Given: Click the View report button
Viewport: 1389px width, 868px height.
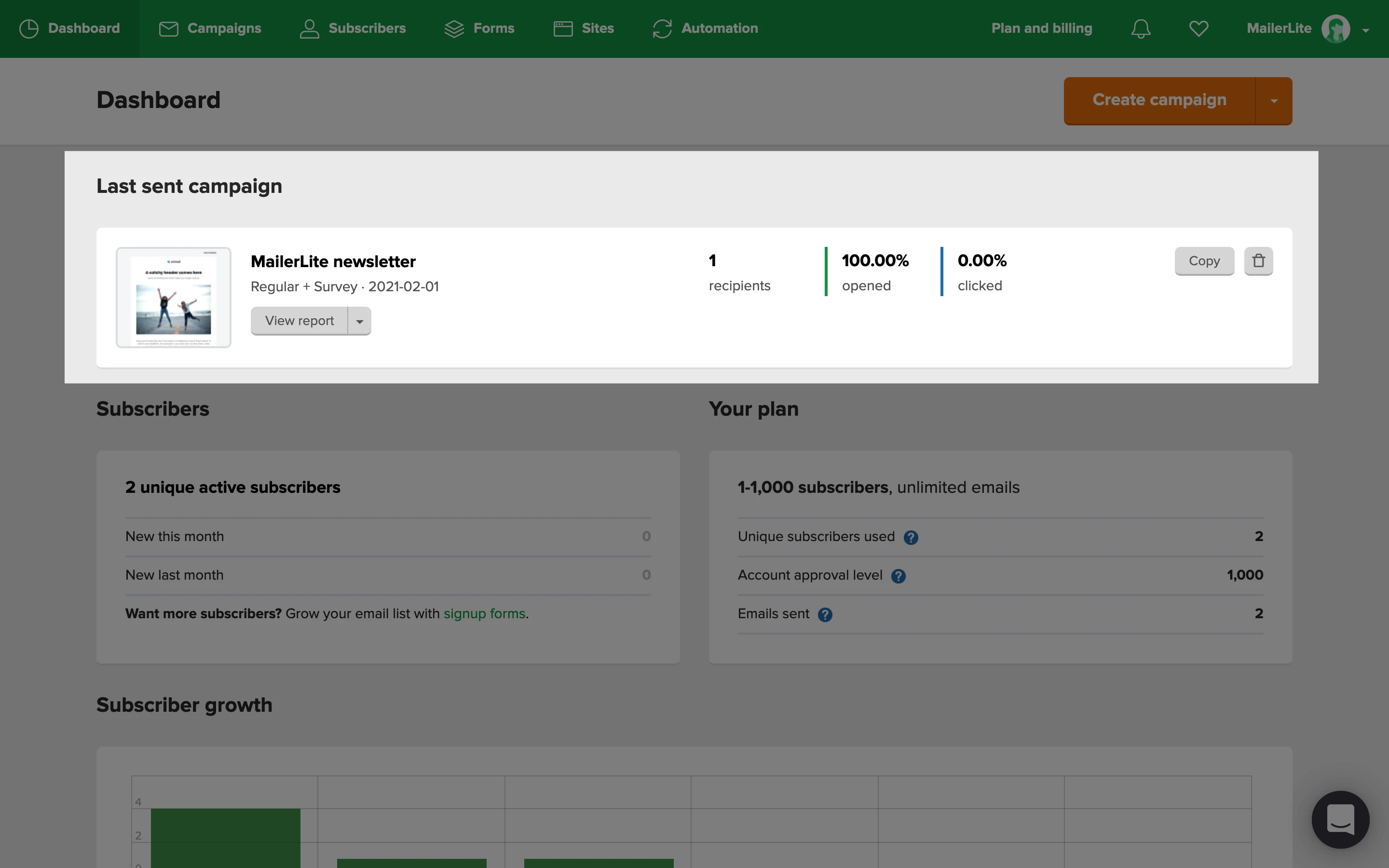Looking at the screenshot, I should point(299,321).
